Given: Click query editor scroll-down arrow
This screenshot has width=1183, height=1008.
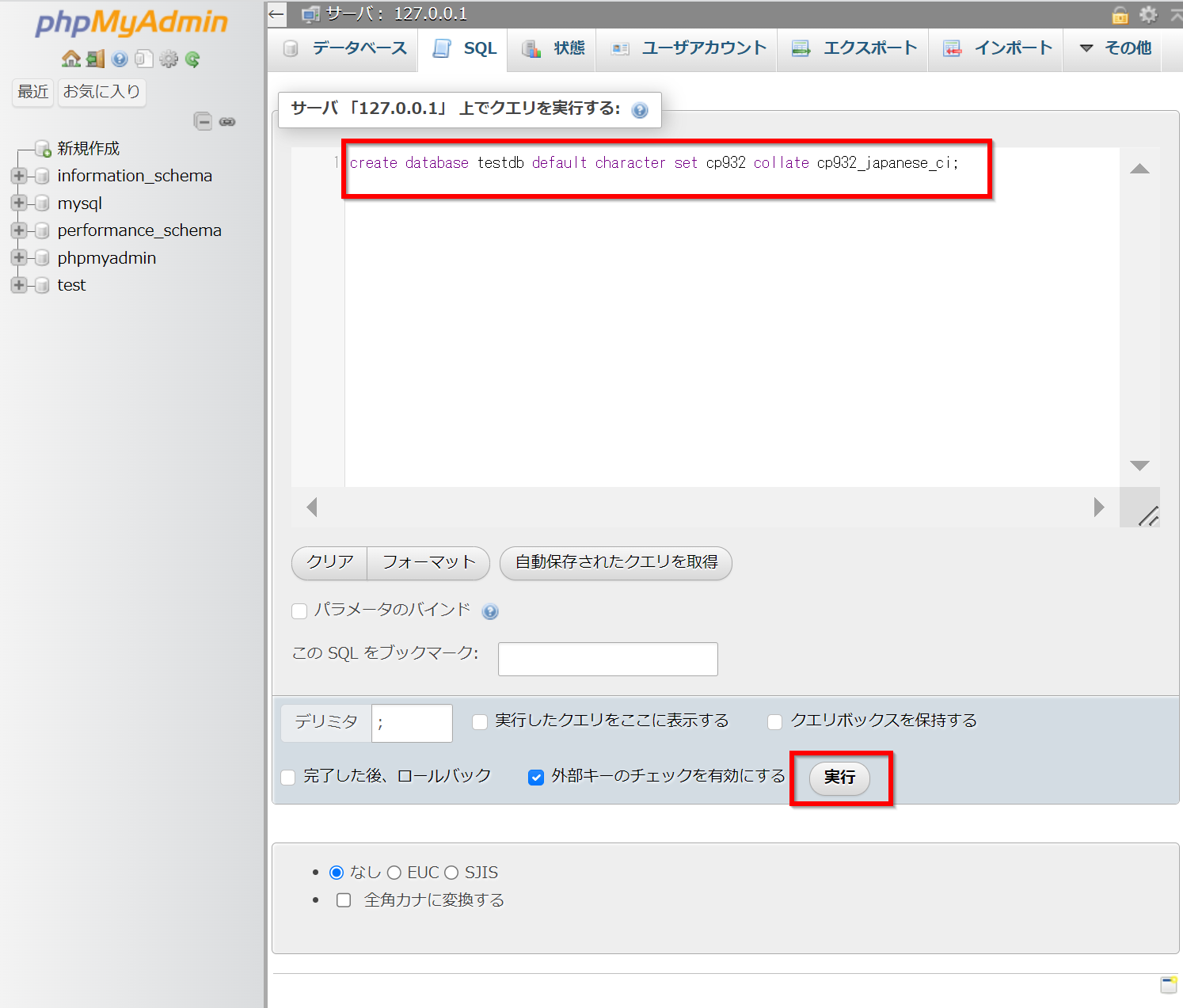Looking at the screenshot, I should pyautogui.click(x=1139, y=466).
